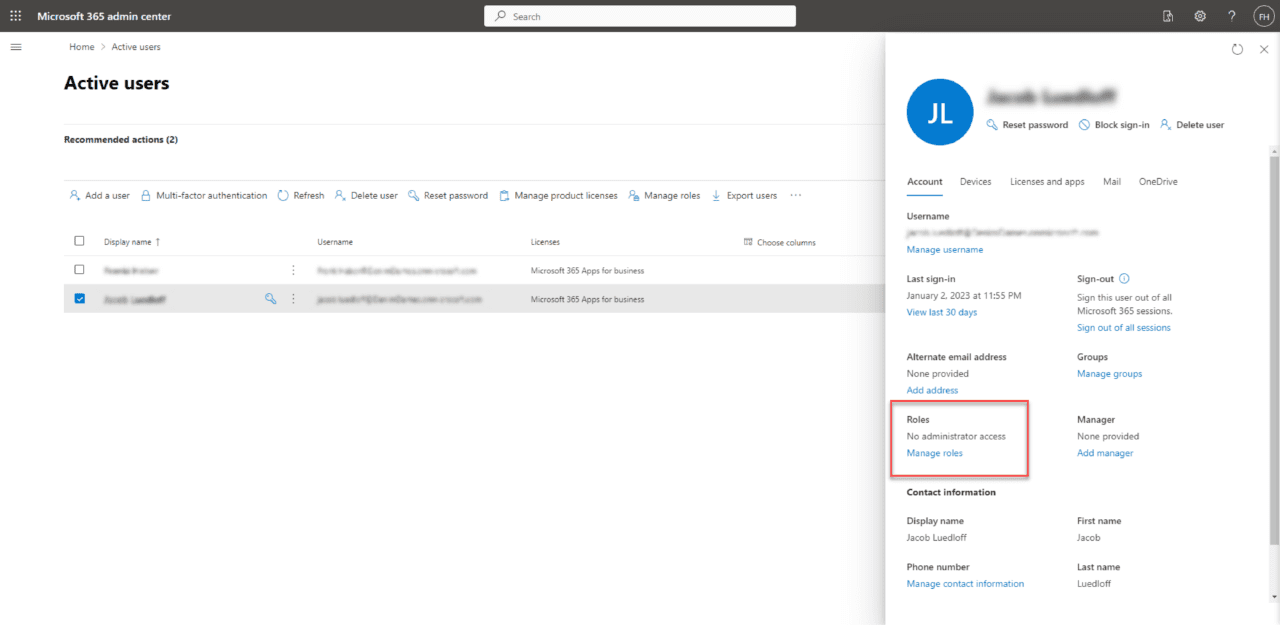Click the help question mark icon
This screenshot has width=1280, height=625.
[x=1231, y=16]
